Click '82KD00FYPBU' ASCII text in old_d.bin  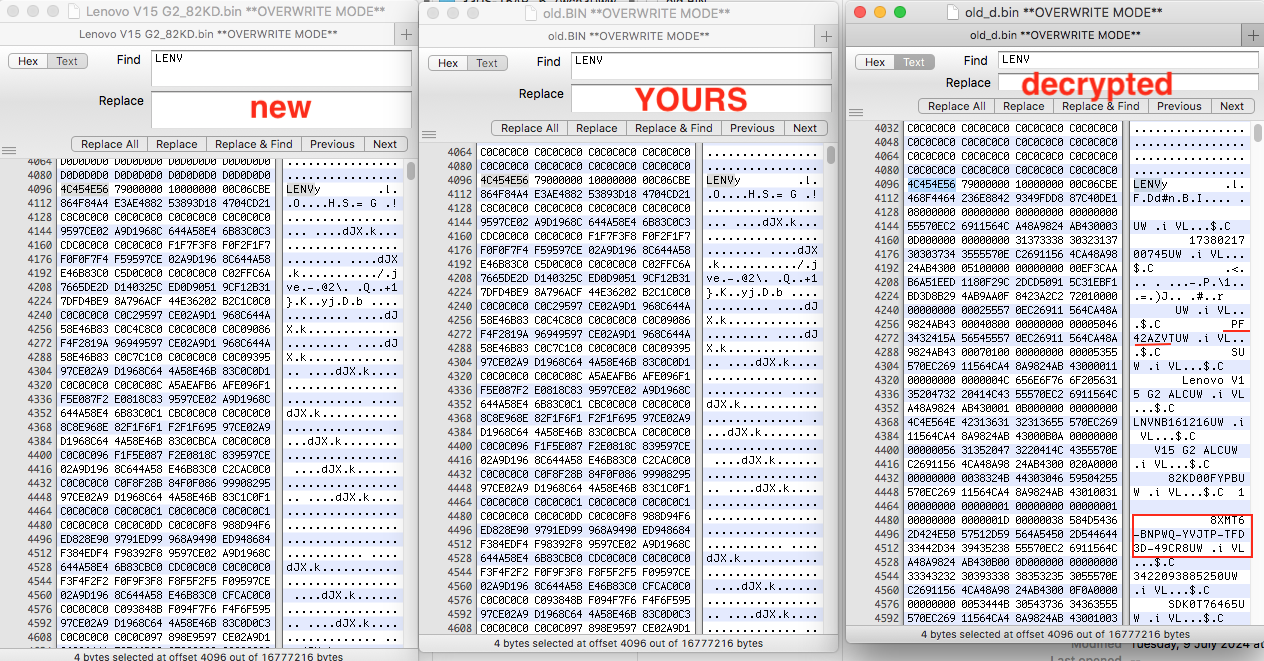[1206, 478]
